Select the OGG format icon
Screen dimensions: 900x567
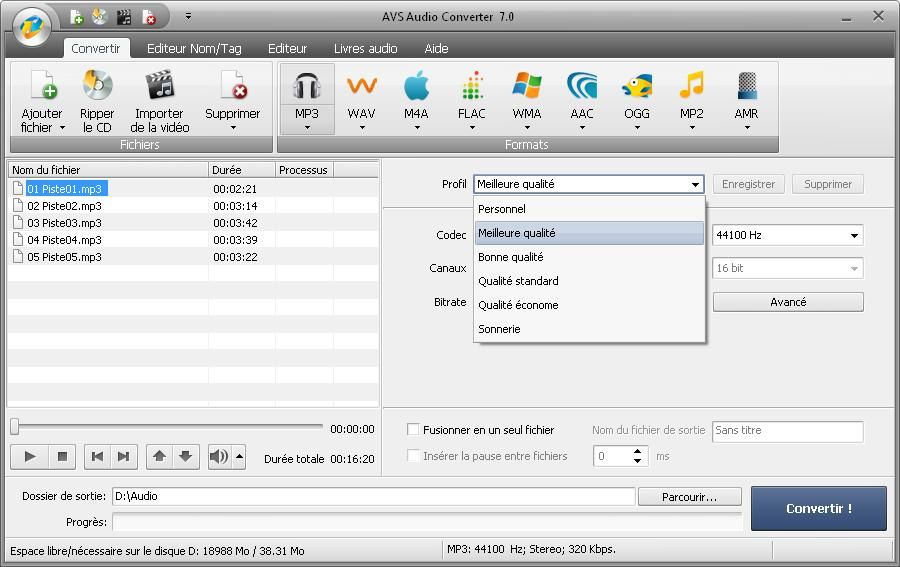[x=637, y=86]
